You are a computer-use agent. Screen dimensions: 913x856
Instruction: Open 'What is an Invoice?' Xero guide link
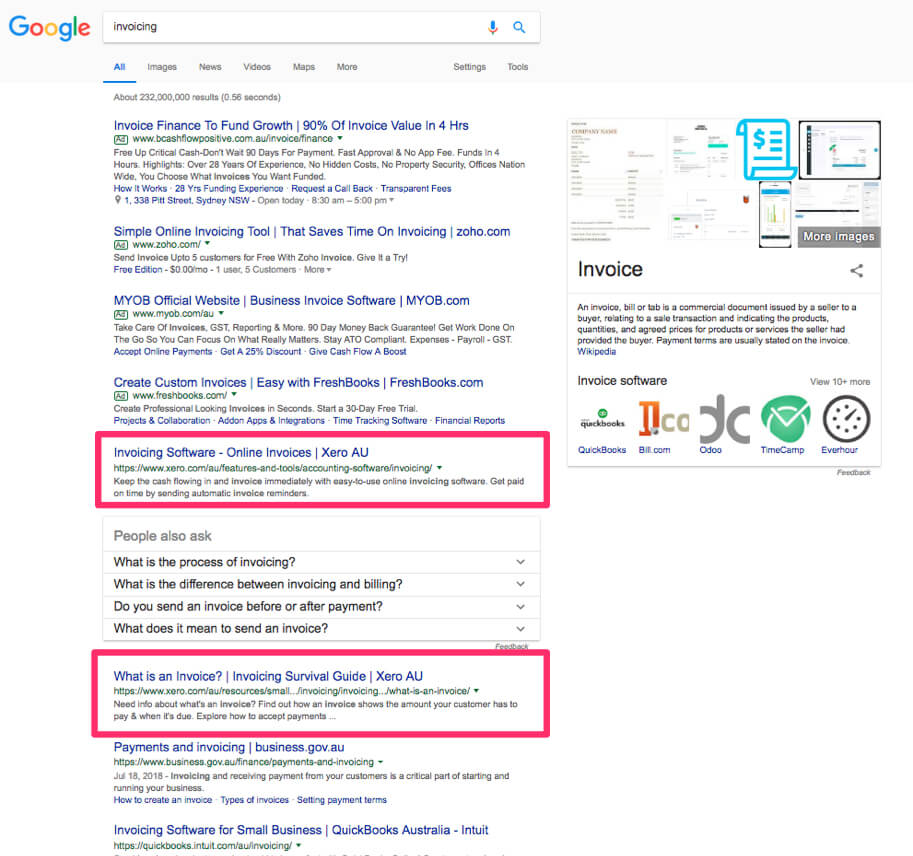coord(268,676)
